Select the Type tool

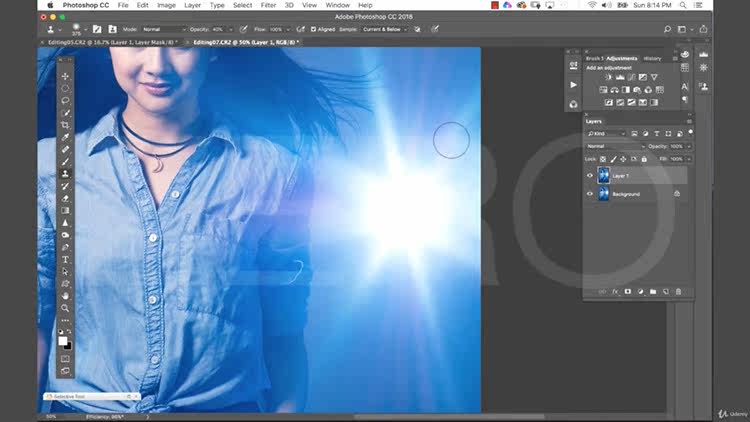coord(66,259)
